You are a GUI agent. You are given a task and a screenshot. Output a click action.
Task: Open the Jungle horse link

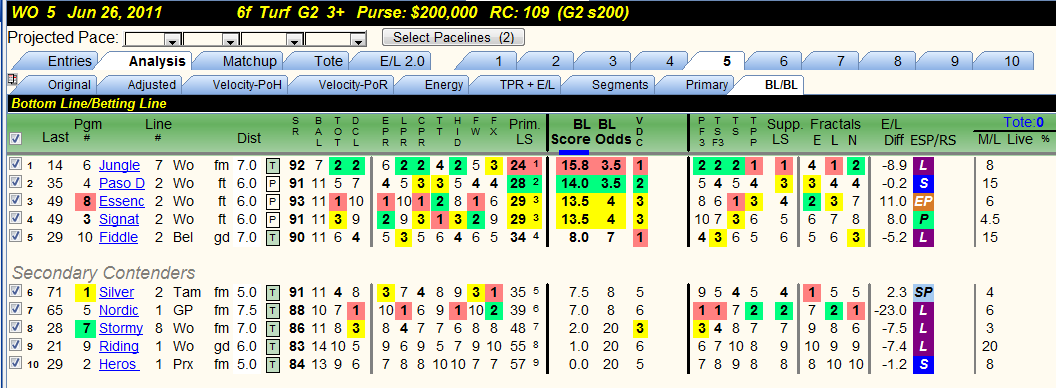pos(119,165)
